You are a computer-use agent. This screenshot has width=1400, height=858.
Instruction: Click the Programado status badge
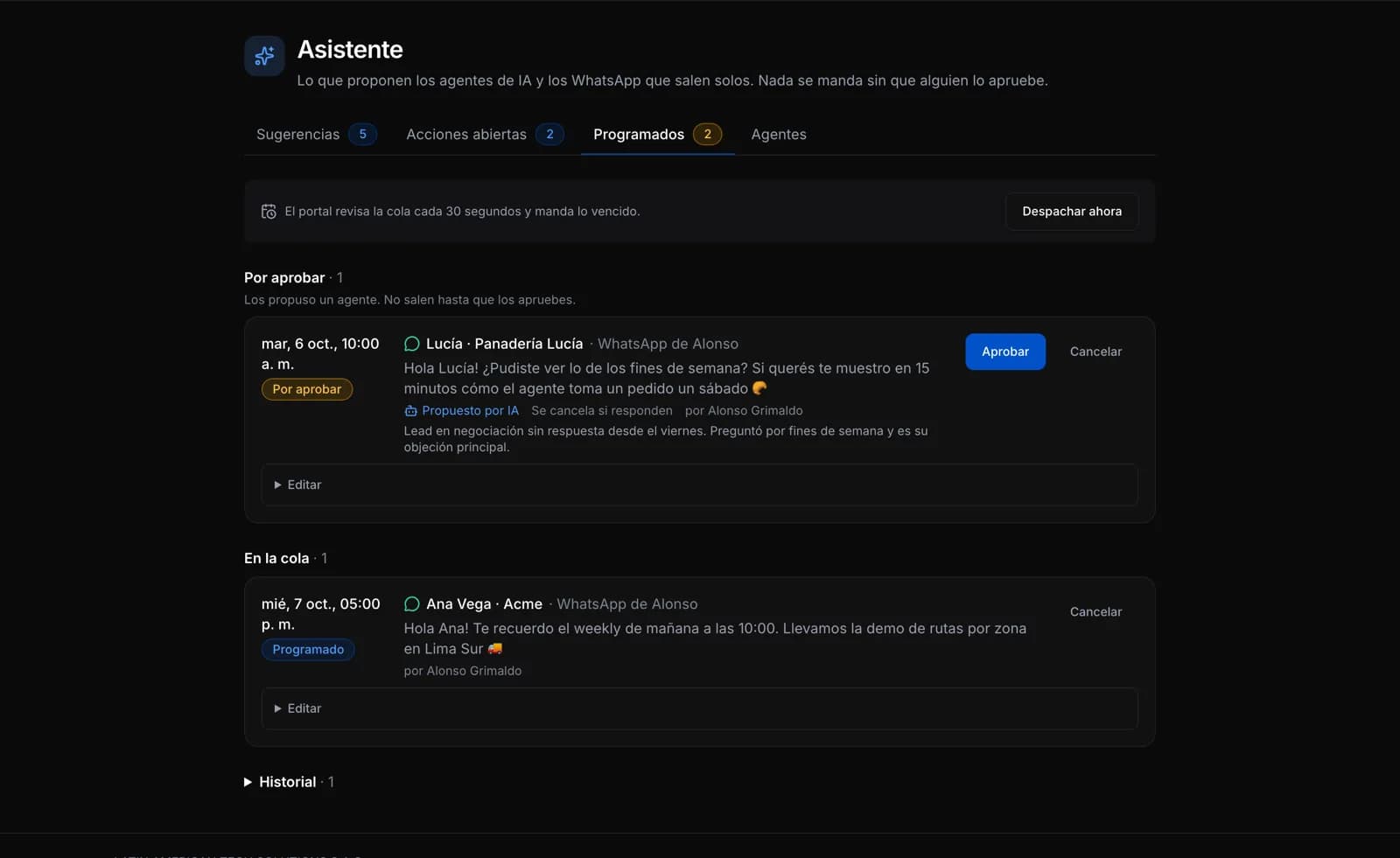coord(308,650)
